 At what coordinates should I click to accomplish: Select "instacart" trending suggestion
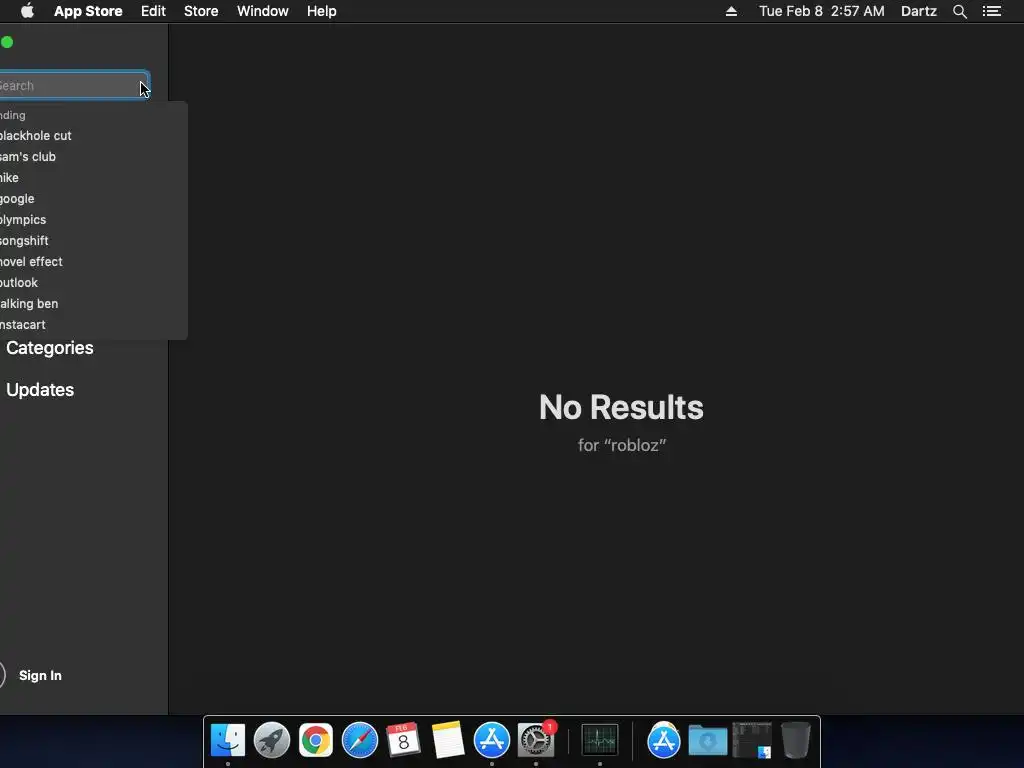(93, 325)
